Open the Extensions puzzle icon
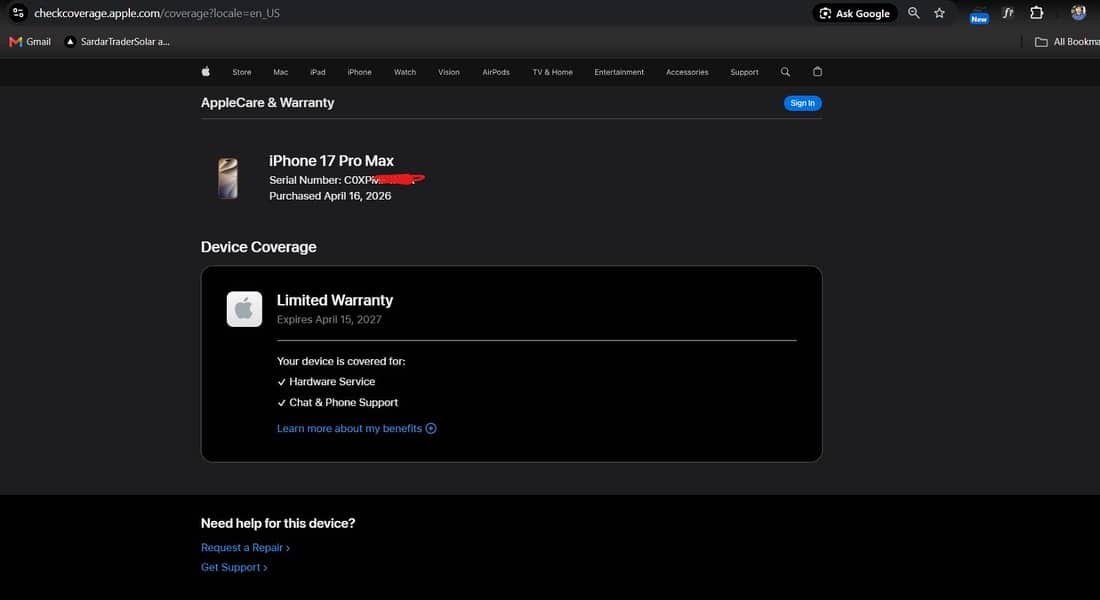The height and width of the screenshot is (600, 1100). click(1037, 13)
